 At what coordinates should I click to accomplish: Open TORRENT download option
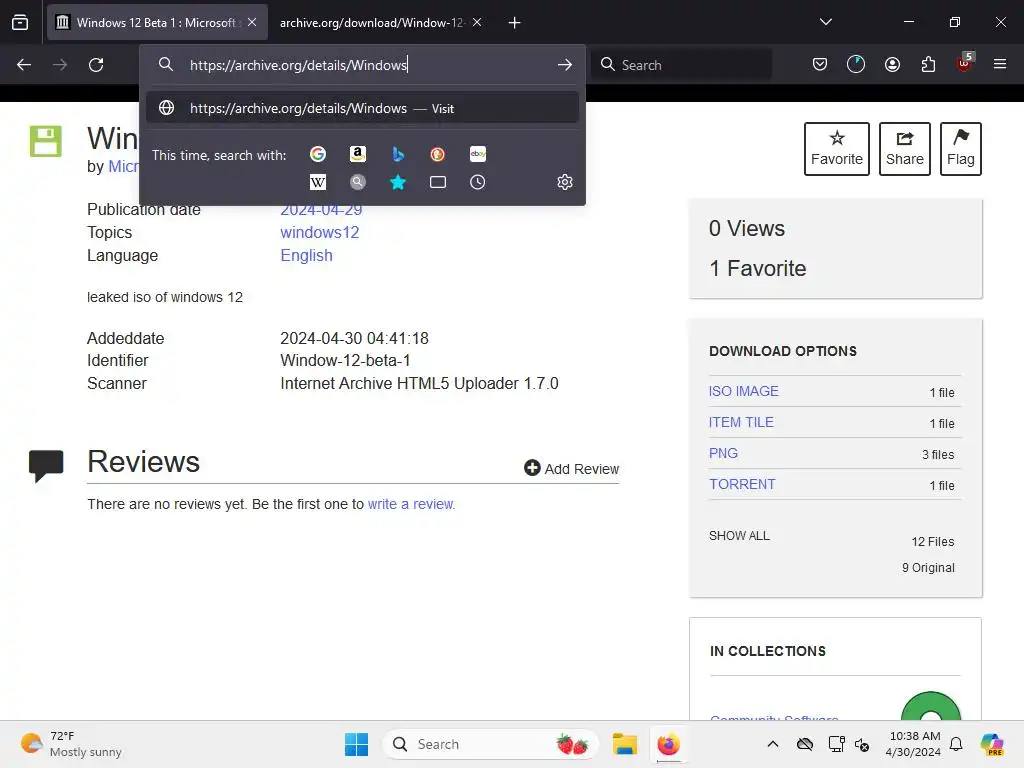[742, 484]
